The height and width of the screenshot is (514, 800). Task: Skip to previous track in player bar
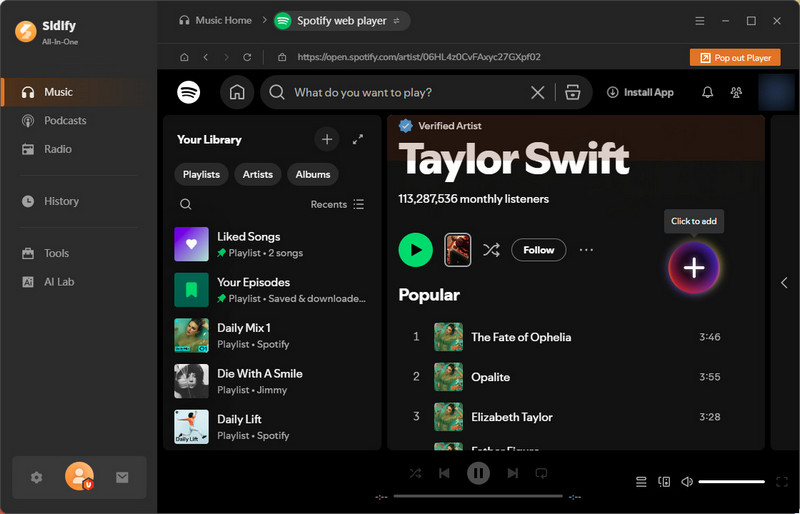(x=444, y=474)
